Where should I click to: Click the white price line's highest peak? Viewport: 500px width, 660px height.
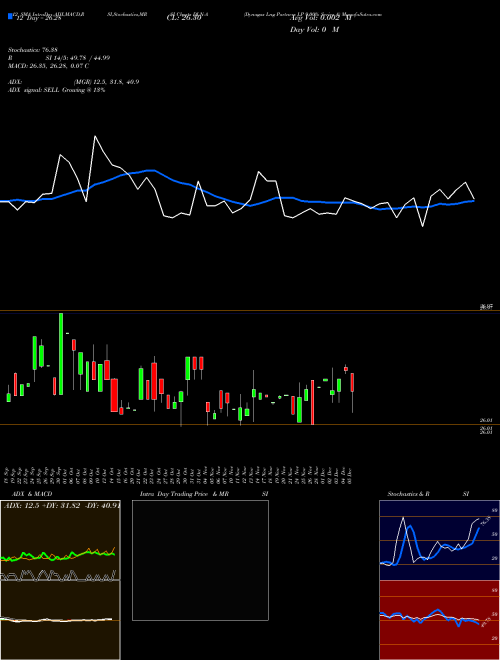tap(95, 136)
